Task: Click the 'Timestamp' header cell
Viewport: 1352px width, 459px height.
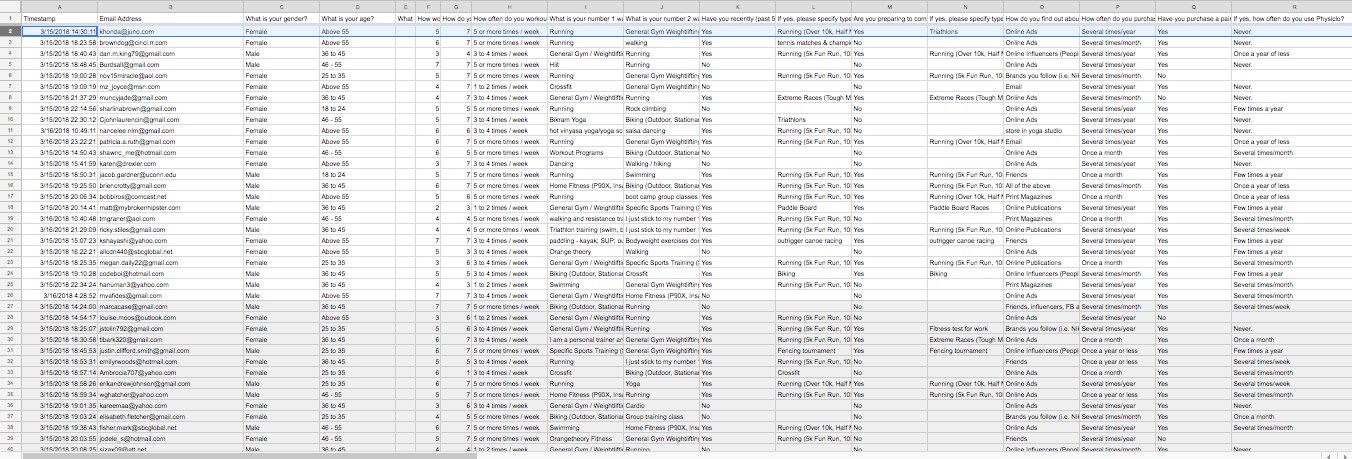Action: (58, 19)
